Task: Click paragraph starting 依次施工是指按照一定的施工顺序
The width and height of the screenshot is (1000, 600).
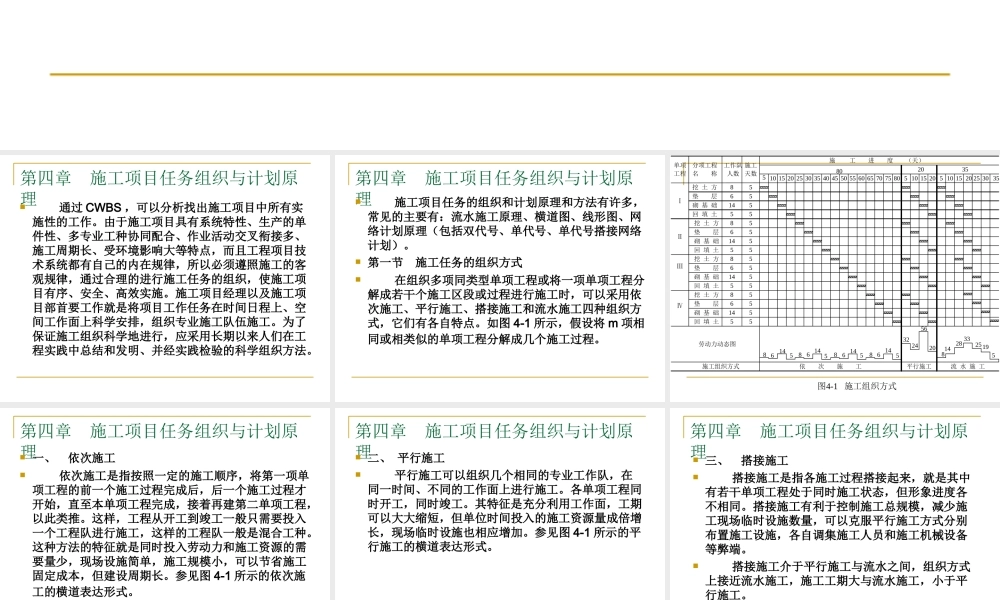Action: pos(172,533)
